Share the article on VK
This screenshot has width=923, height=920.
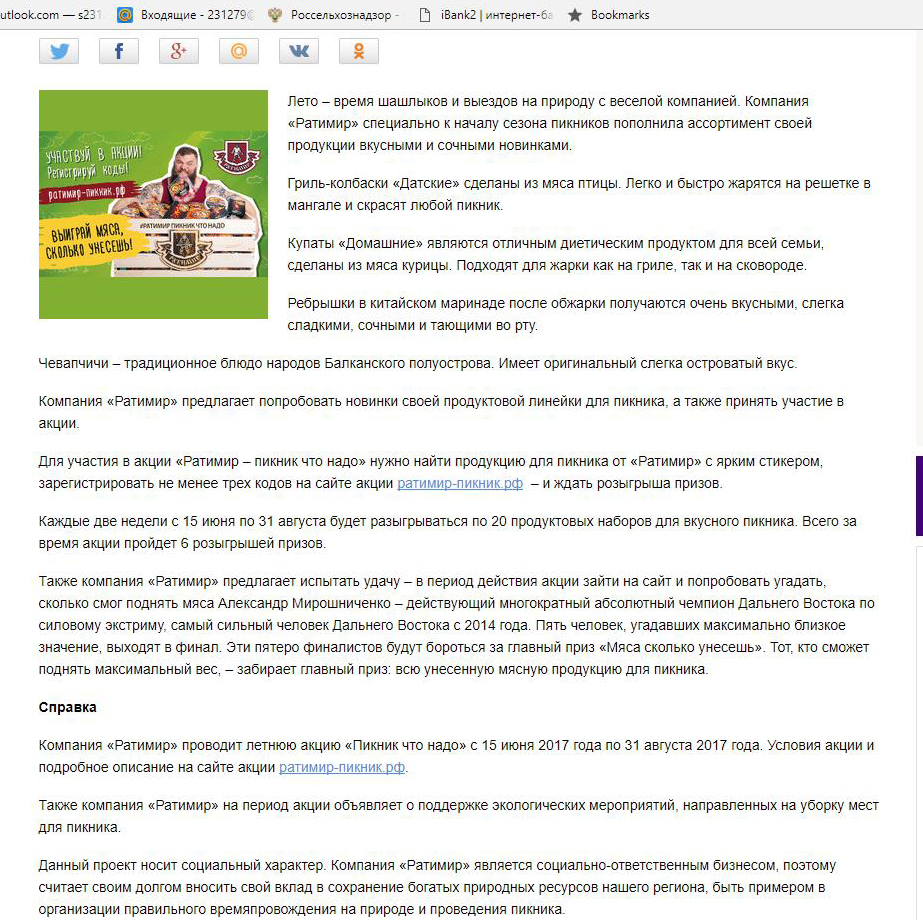click(299, 51)
